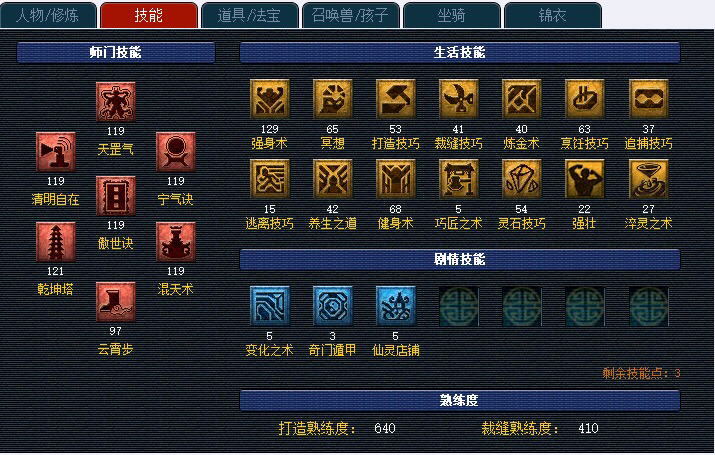Open the 乾坤塔 pagoda skill icon
This screenshot has height=455, width=715.
point(56,242)
